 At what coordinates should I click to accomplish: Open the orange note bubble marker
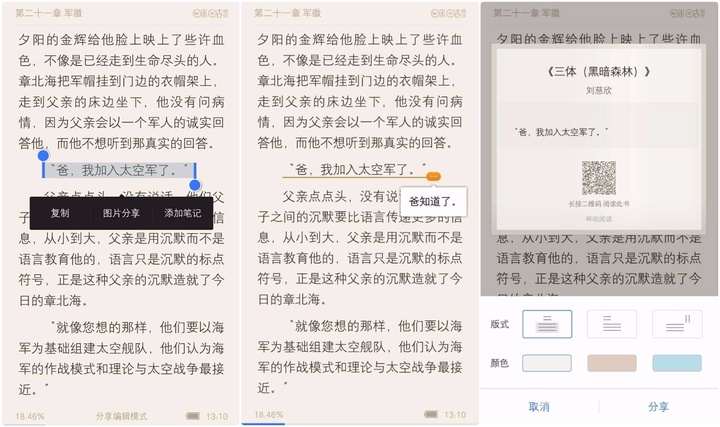(433, 176)
